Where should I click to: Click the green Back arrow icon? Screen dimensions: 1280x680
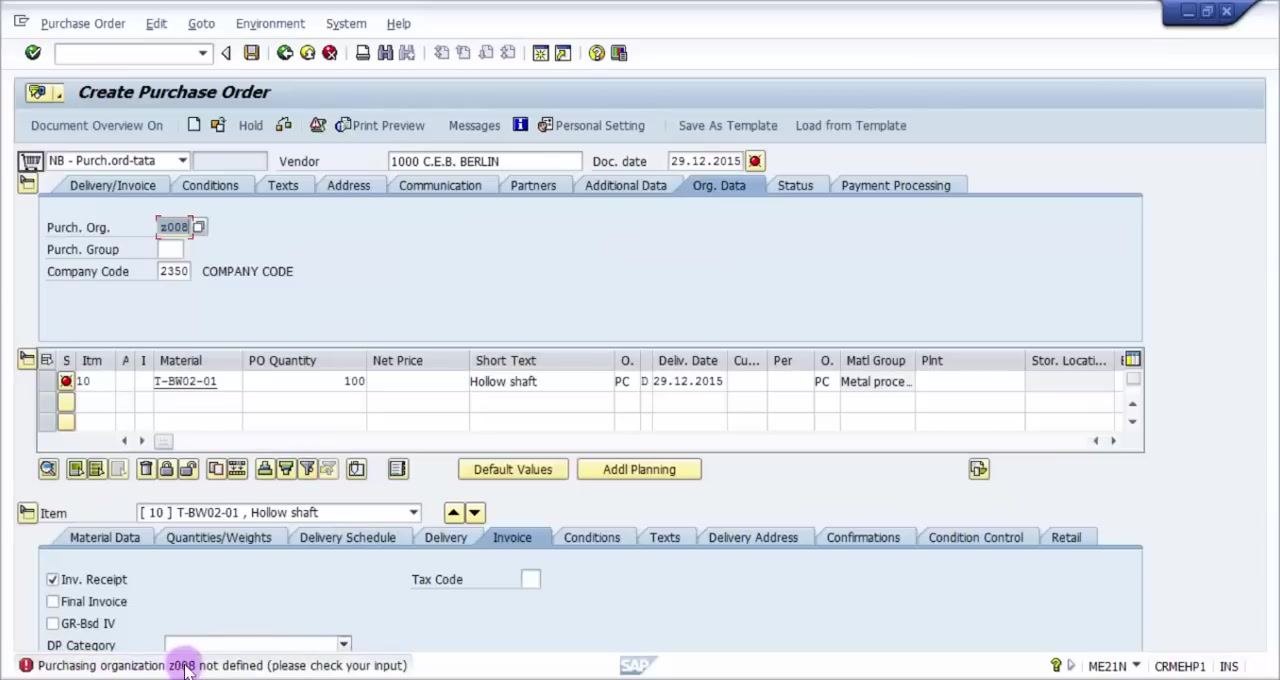(285, 53)
